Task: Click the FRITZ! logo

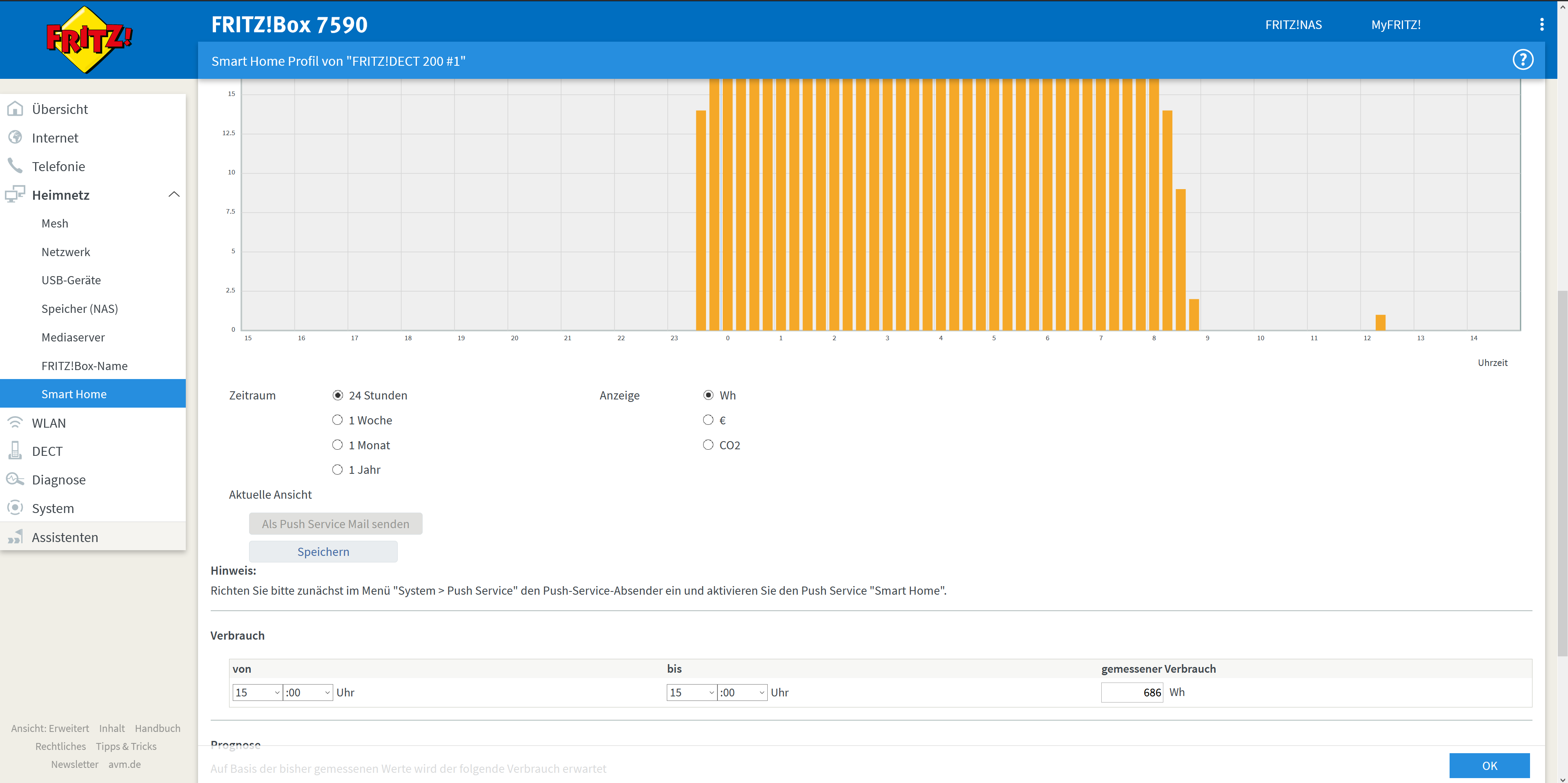Action: point(89,40)
